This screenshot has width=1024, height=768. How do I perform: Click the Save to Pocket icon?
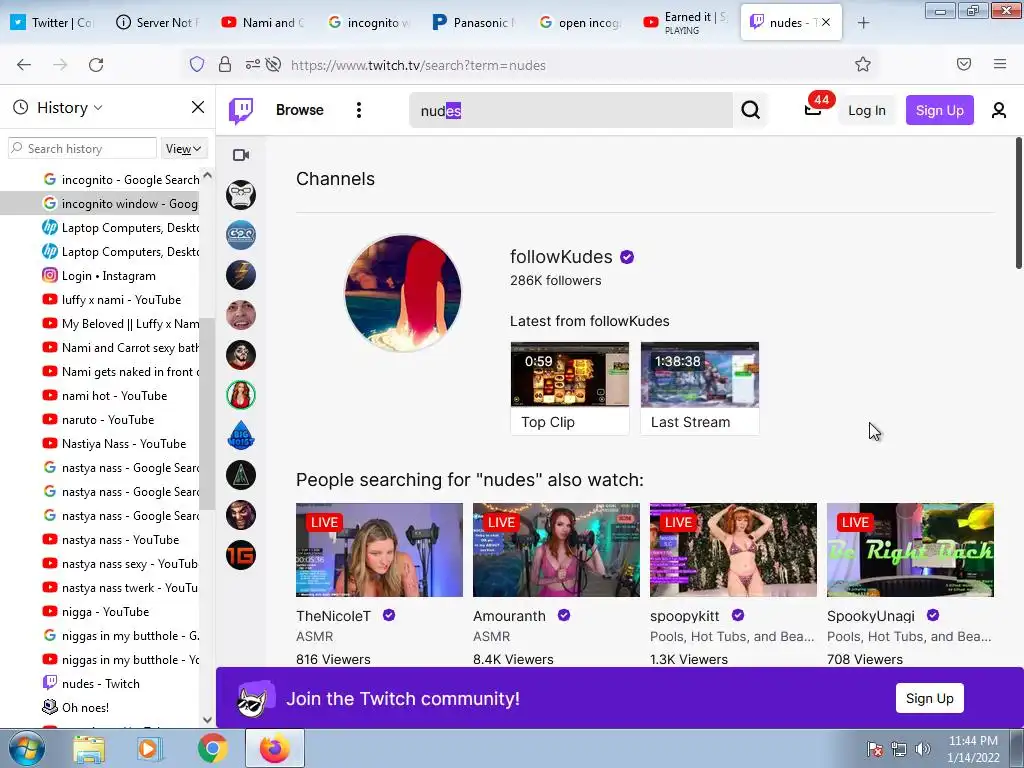(964, 64)
